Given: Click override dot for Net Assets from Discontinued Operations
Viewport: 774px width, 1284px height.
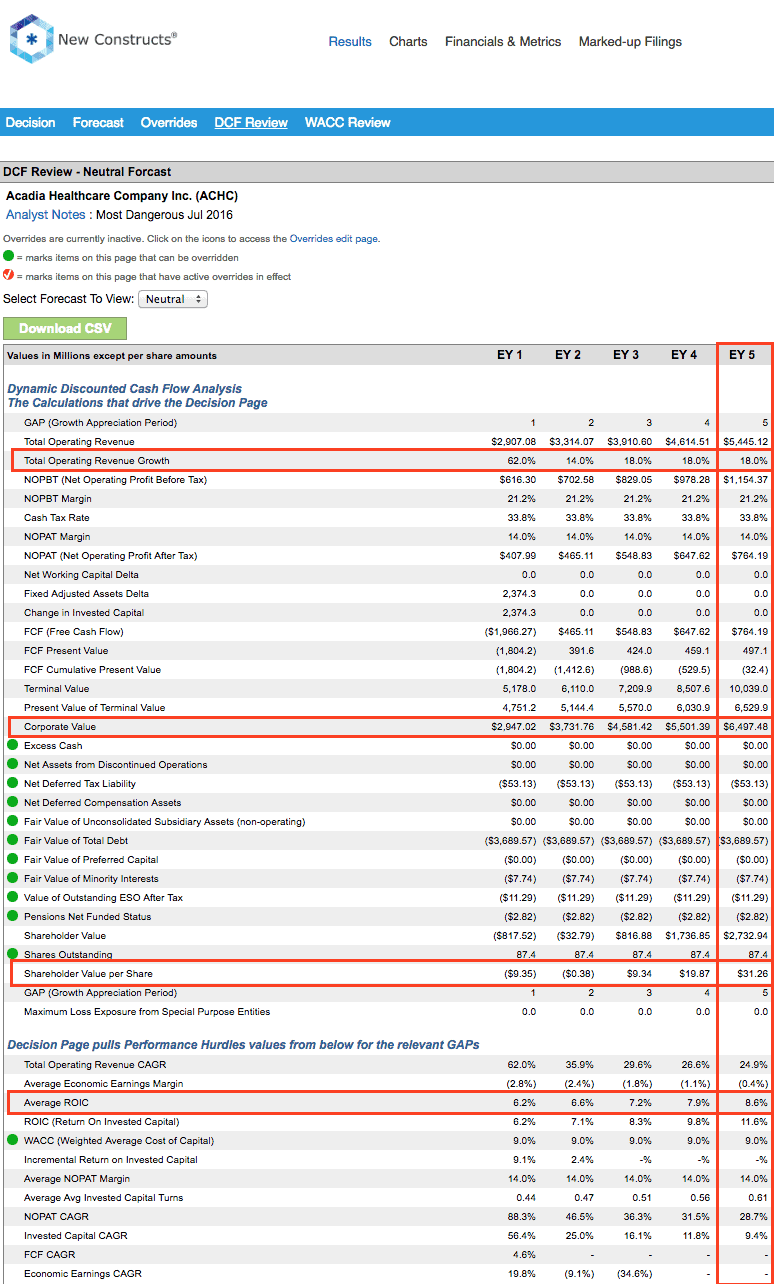Looking at the screenshot, I should 12,764.
